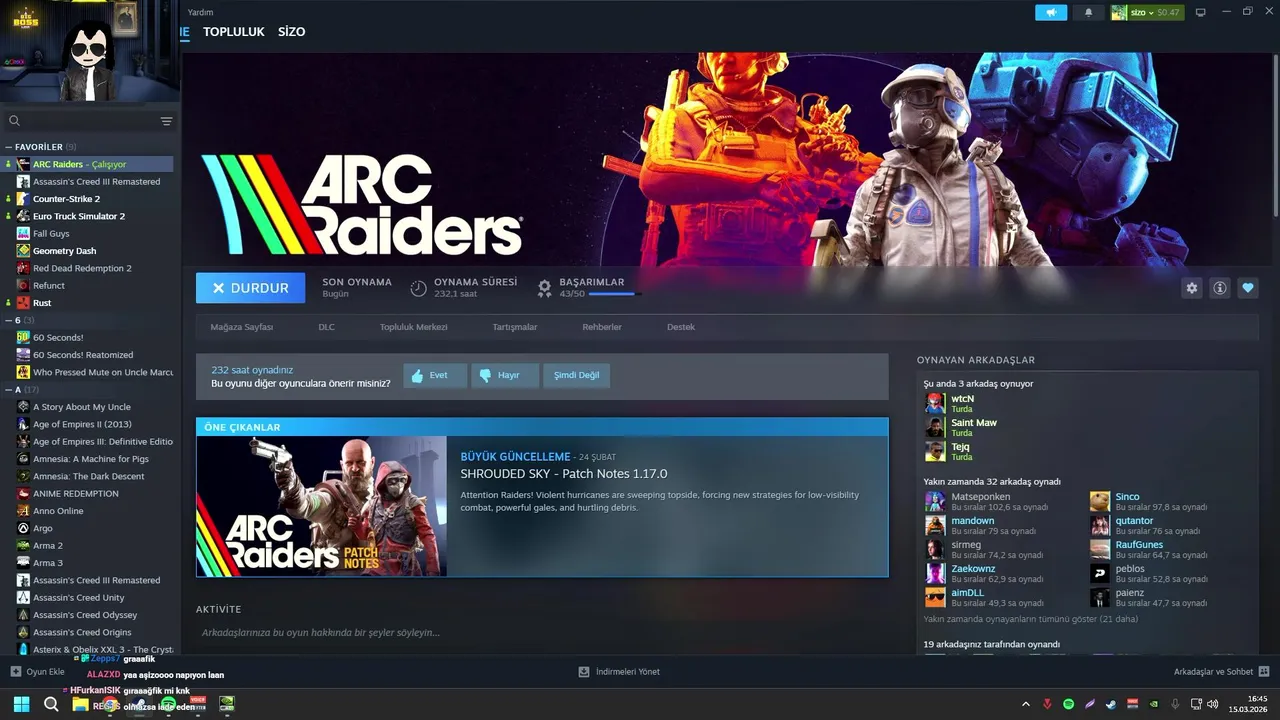Expand the hidden tray icons chevron
1280x720 pixels.
pos(1026,704)
